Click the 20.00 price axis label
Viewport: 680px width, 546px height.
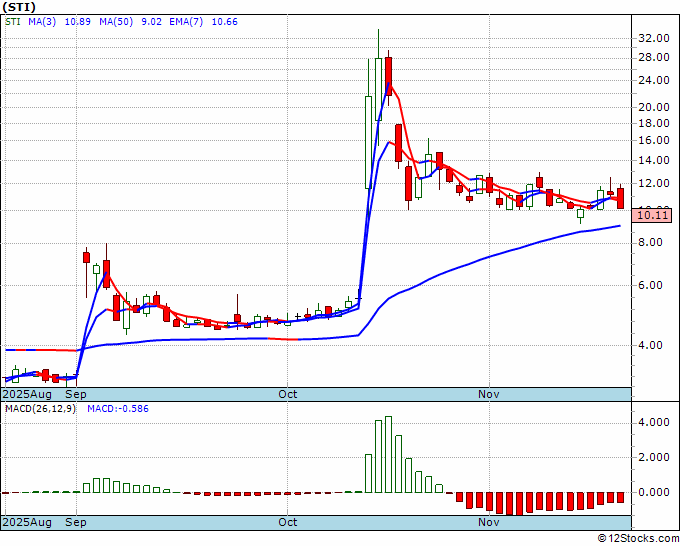click(x=654, y=107)
